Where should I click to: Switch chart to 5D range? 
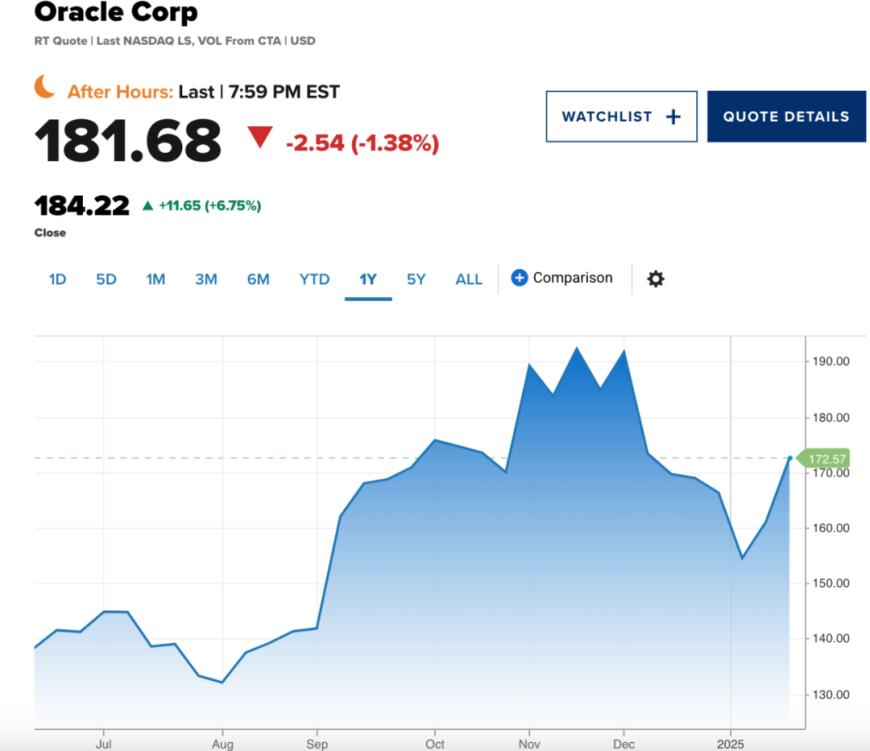[x=106, y=279]
